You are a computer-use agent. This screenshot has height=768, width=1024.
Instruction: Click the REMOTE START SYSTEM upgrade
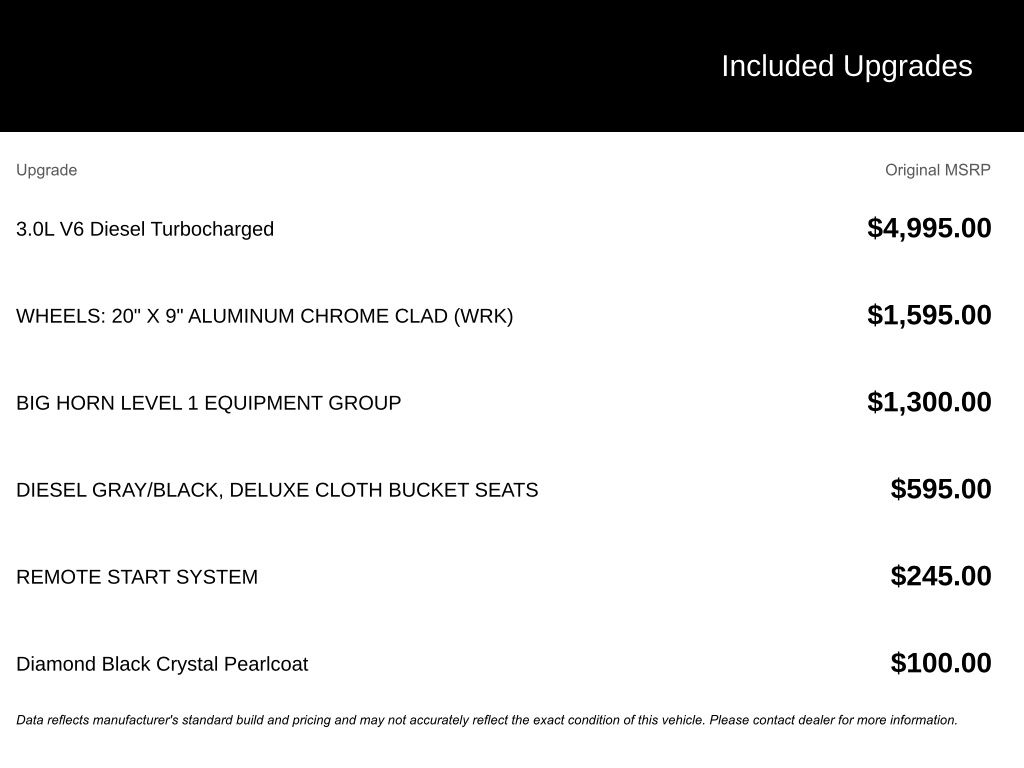click(137, 577)
